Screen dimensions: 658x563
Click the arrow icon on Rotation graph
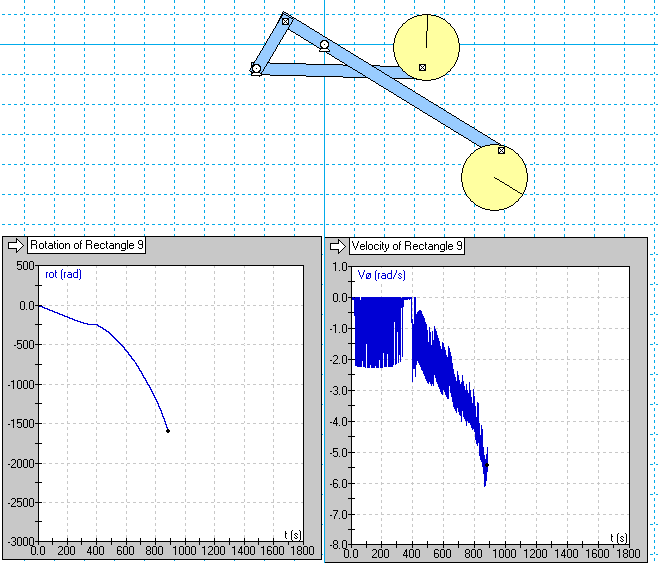coord(16,245)
